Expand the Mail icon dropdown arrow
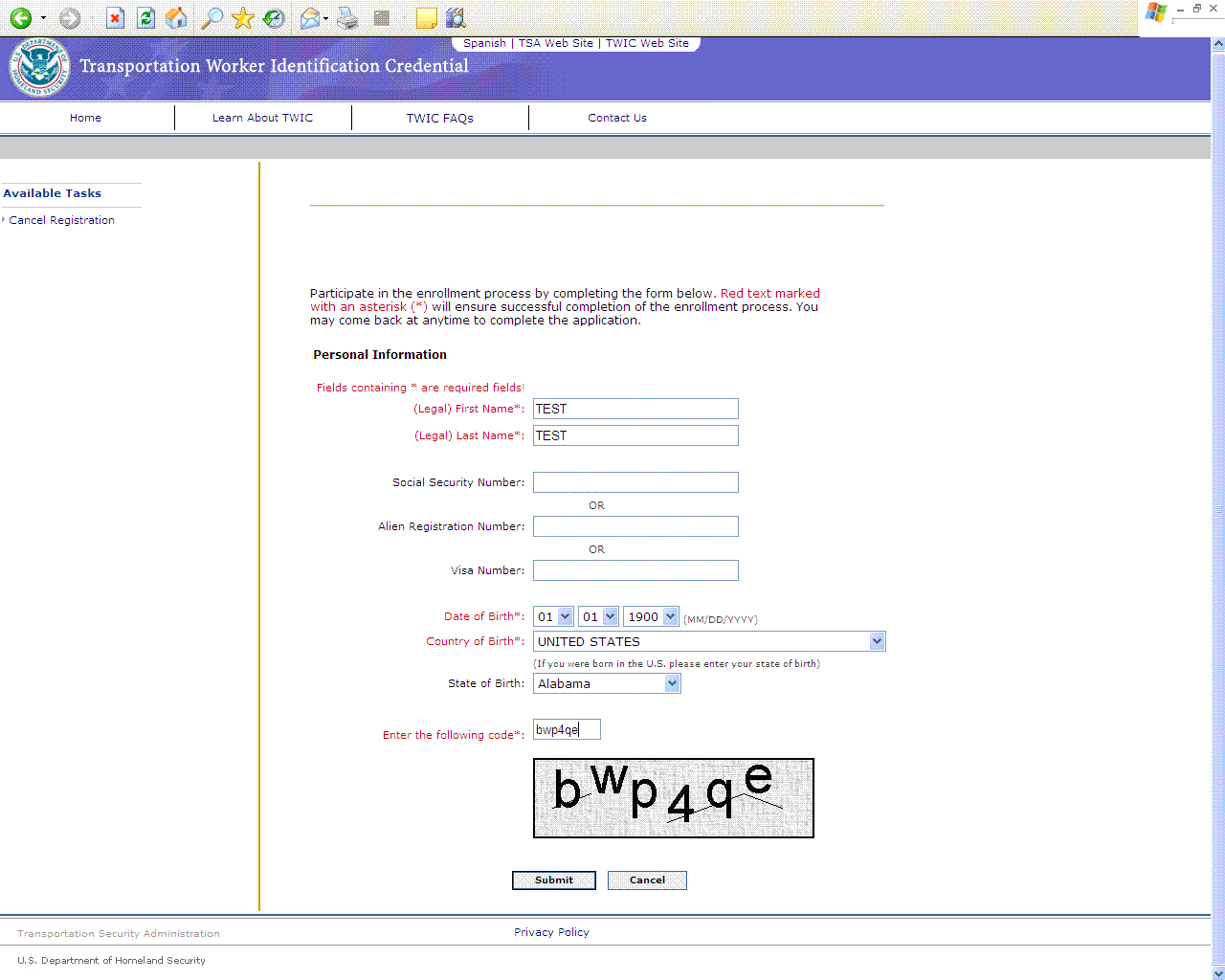The width and height of the screenshot is (1225, 980). click(325, 18)
